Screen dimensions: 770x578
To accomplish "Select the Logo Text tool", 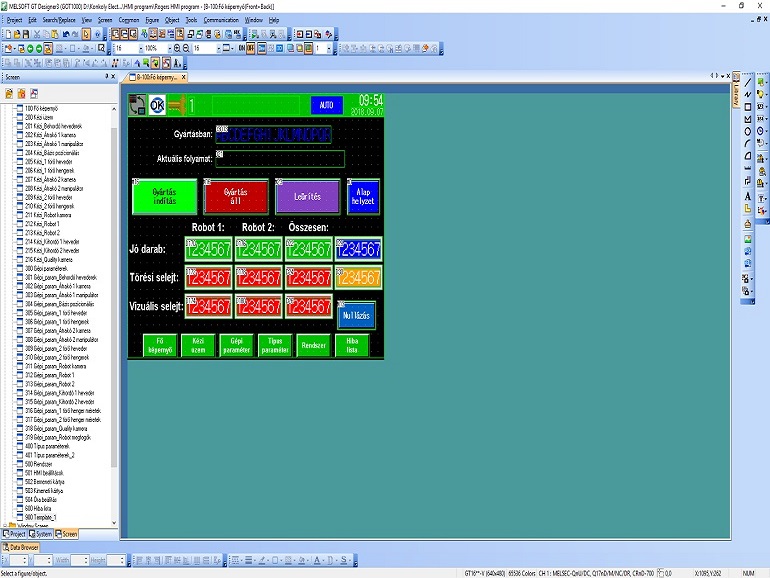I will 747,208.
